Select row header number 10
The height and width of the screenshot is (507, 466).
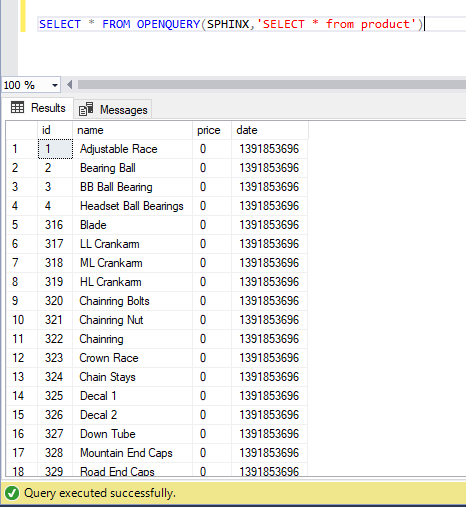point(22,320)
